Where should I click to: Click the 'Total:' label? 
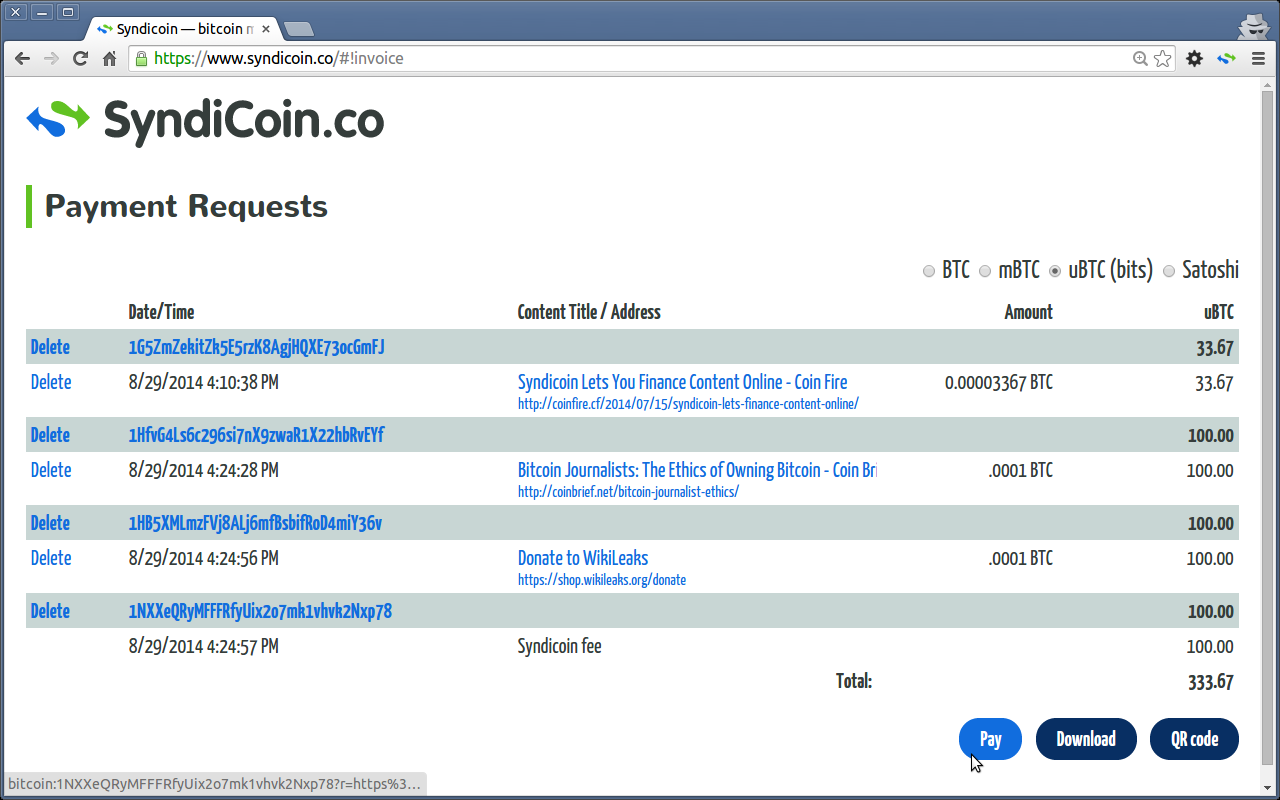tap(854, 681)
